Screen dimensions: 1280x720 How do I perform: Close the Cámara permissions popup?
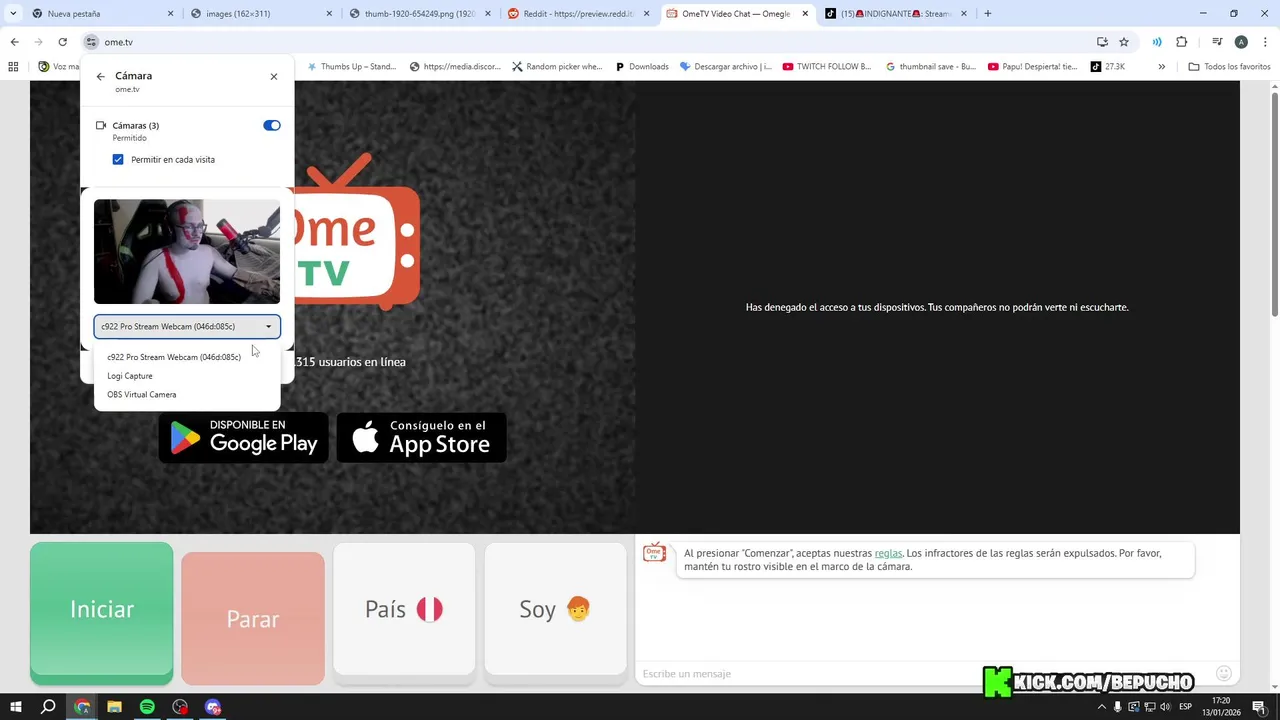[x=274, y=76]
